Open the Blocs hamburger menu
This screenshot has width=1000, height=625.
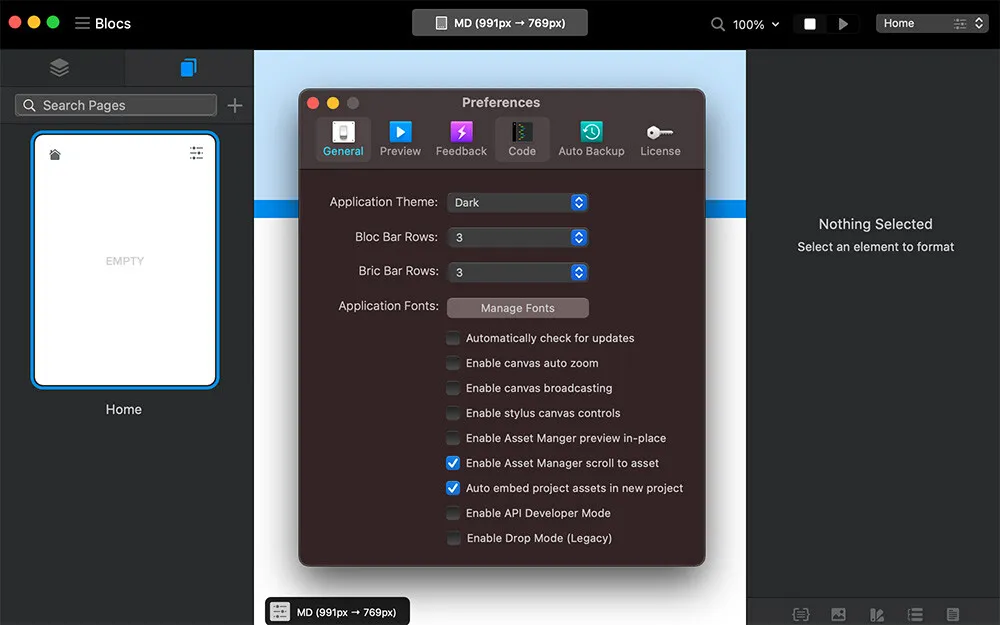(82, 23)
